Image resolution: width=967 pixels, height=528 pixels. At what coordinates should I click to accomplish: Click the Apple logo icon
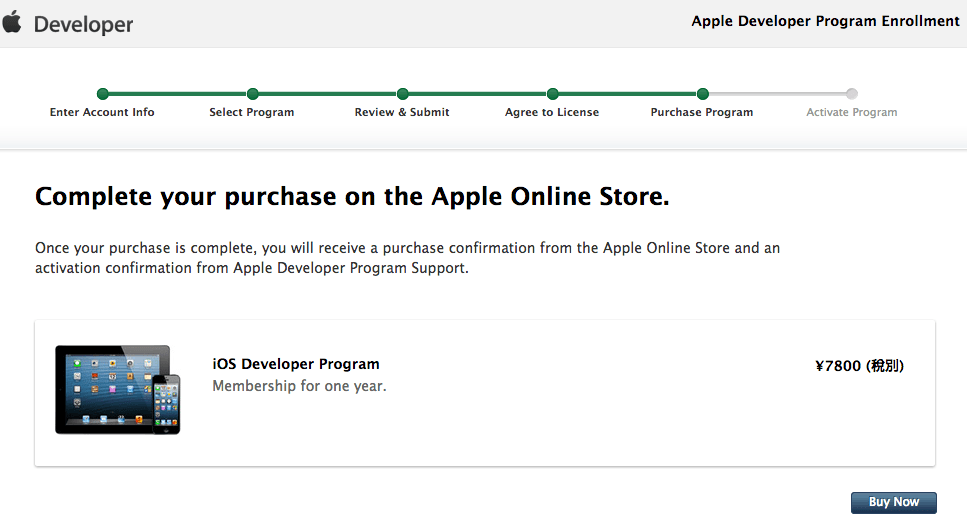pos(12,22)
